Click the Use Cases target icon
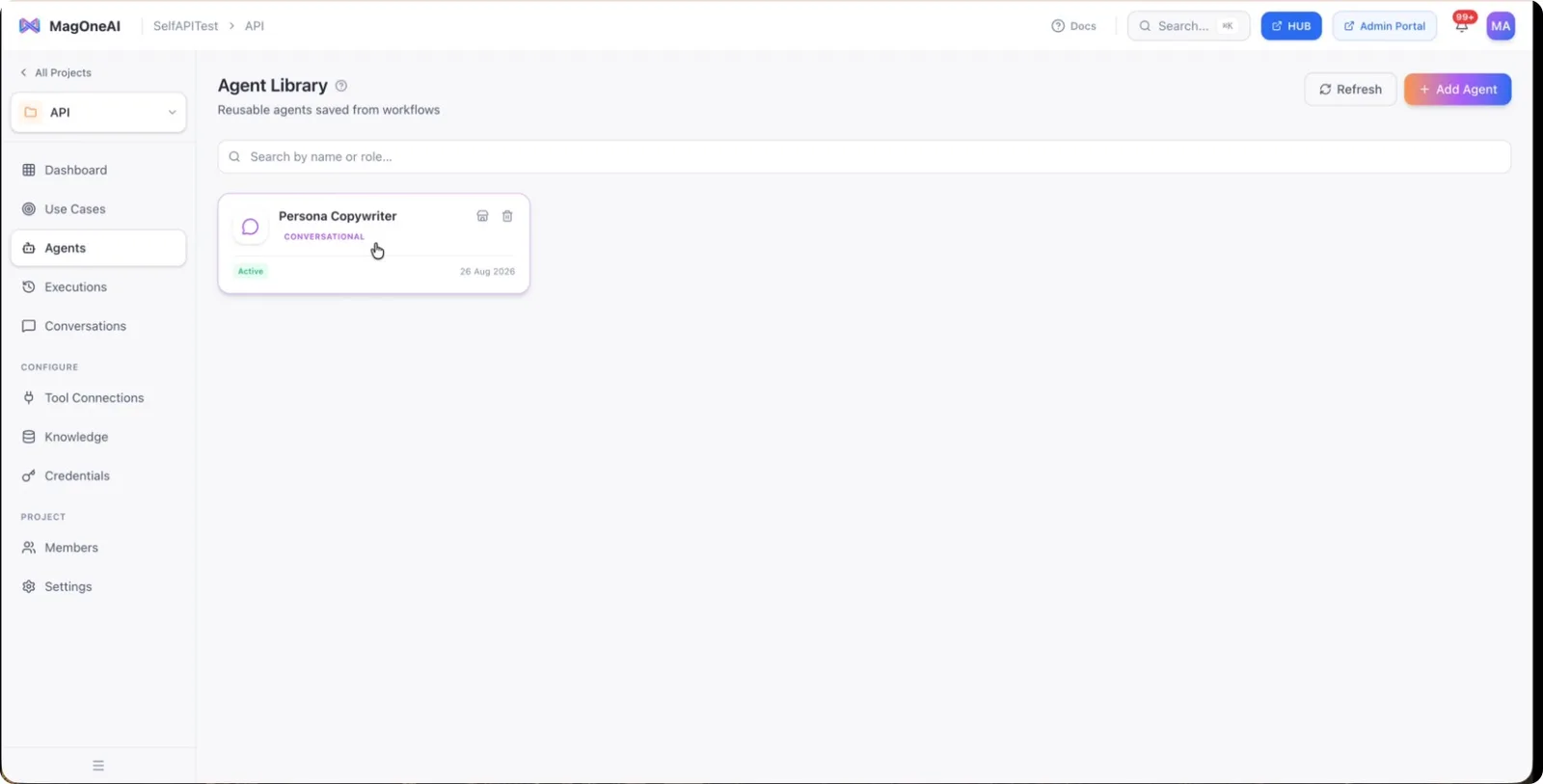The width and height of the screenshot is (1543, 784). pos(29,209)
